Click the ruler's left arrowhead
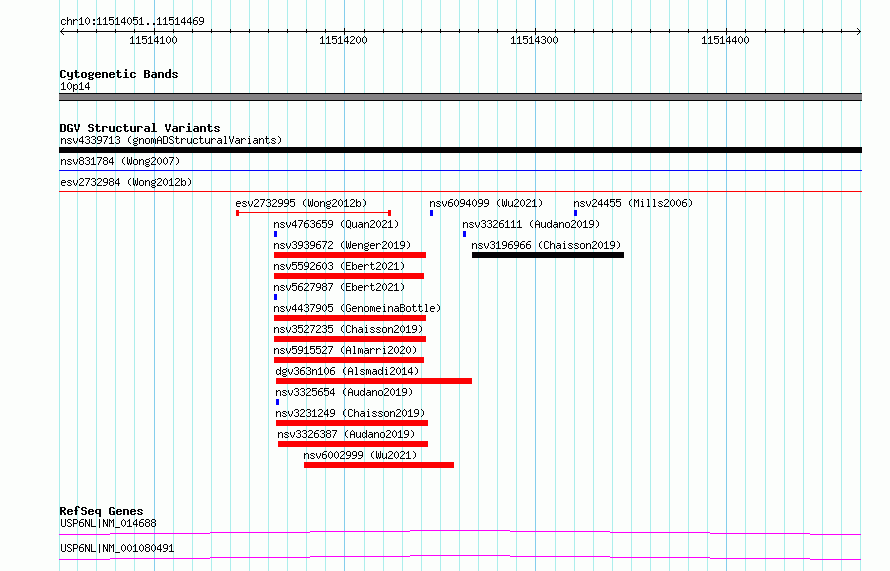This screenshot has height=571, width=890. [62, 31]
